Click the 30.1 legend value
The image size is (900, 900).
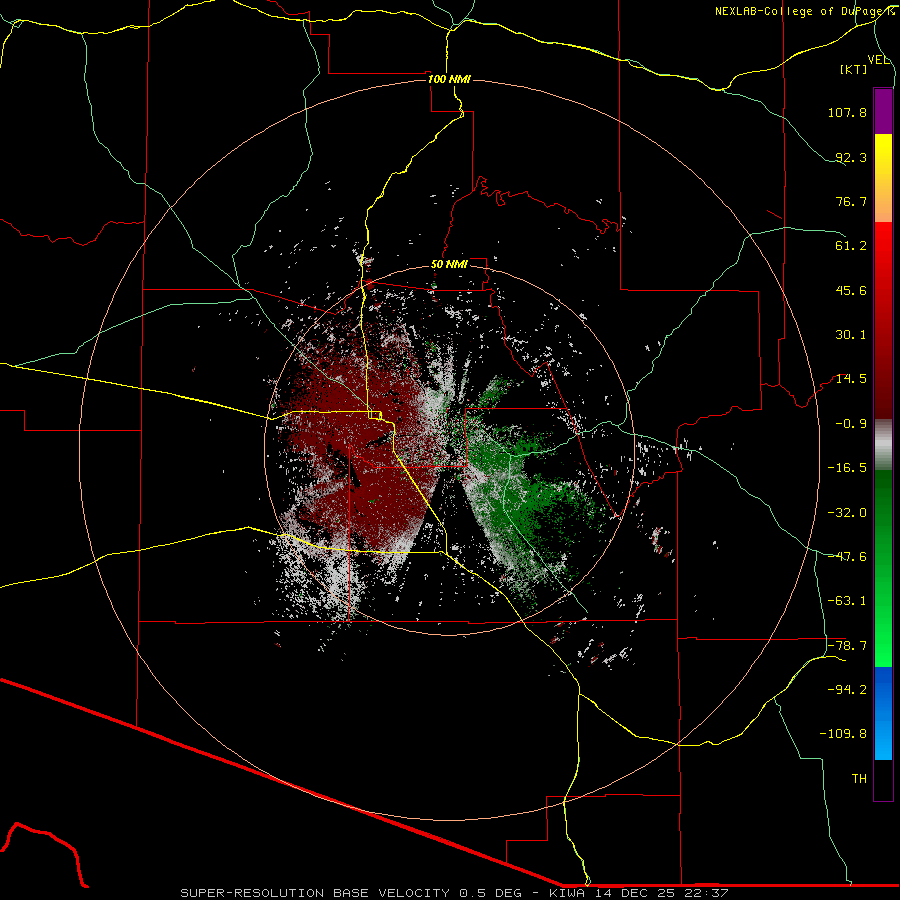click(x=851, y=335)
